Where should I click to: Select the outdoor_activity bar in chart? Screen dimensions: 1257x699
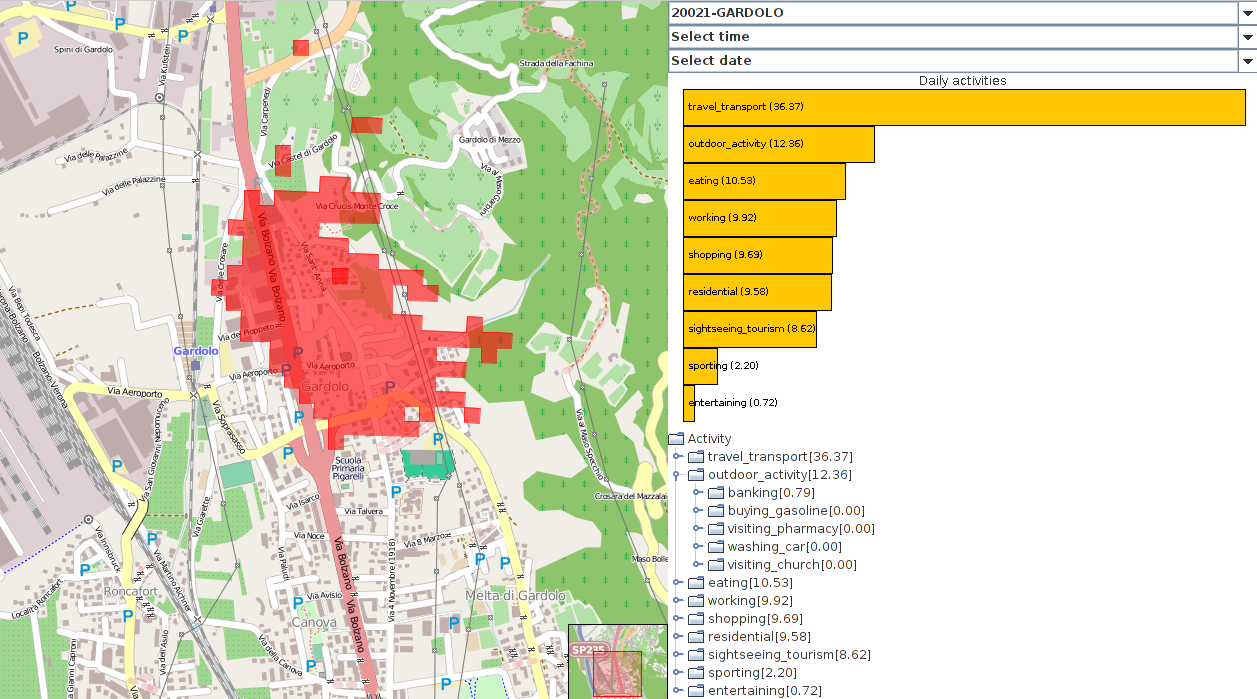[778, 144]
